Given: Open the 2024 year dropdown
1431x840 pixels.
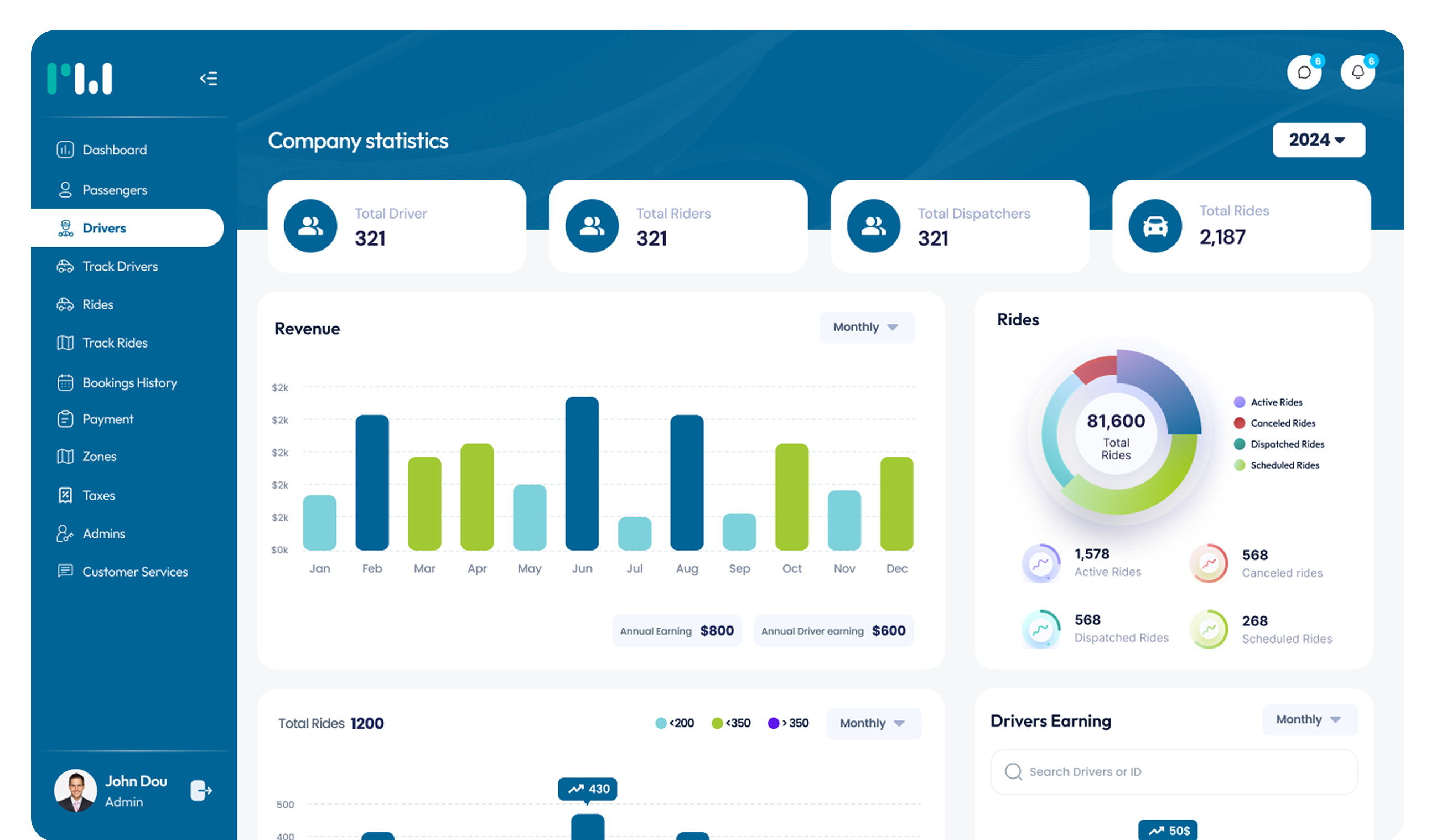Looking at the screenshot, I should point(1318,139).
